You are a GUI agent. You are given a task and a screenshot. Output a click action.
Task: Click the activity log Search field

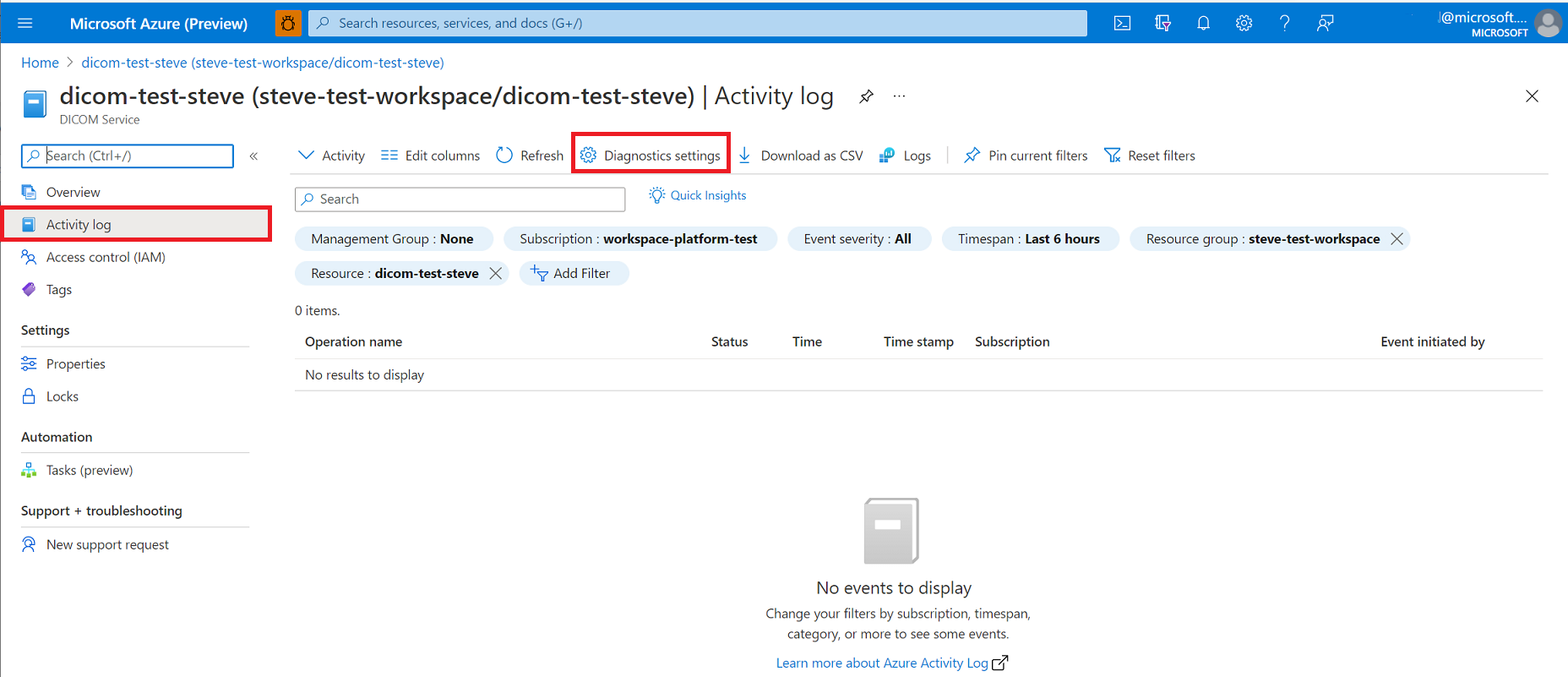pos(460,199)
